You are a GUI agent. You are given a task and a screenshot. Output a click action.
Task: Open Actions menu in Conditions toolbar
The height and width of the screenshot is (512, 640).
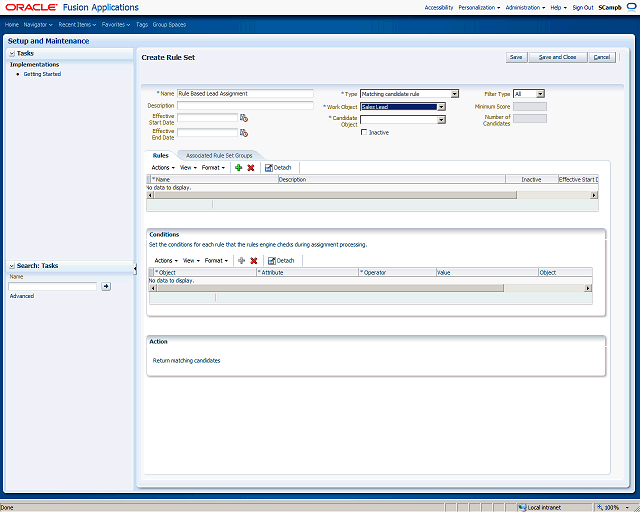(x=166, y=260)
